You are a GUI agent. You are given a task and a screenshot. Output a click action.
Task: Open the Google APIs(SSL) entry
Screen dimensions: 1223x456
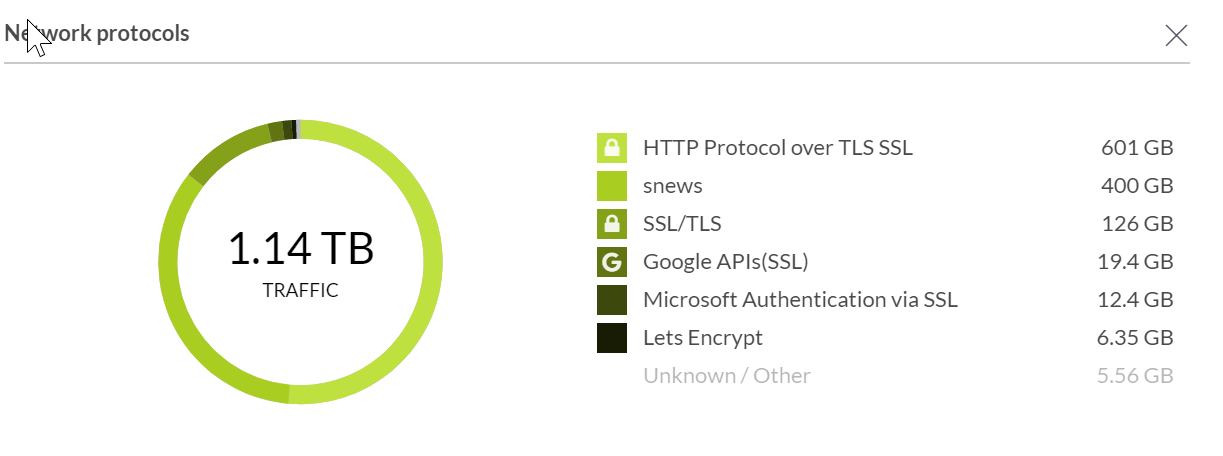726,262
